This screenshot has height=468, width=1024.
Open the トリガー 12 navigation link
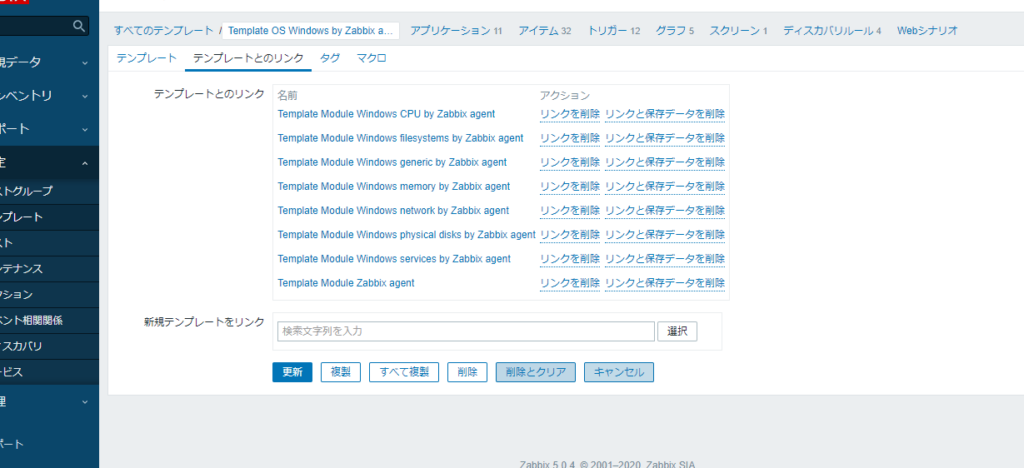pos(613,31)
